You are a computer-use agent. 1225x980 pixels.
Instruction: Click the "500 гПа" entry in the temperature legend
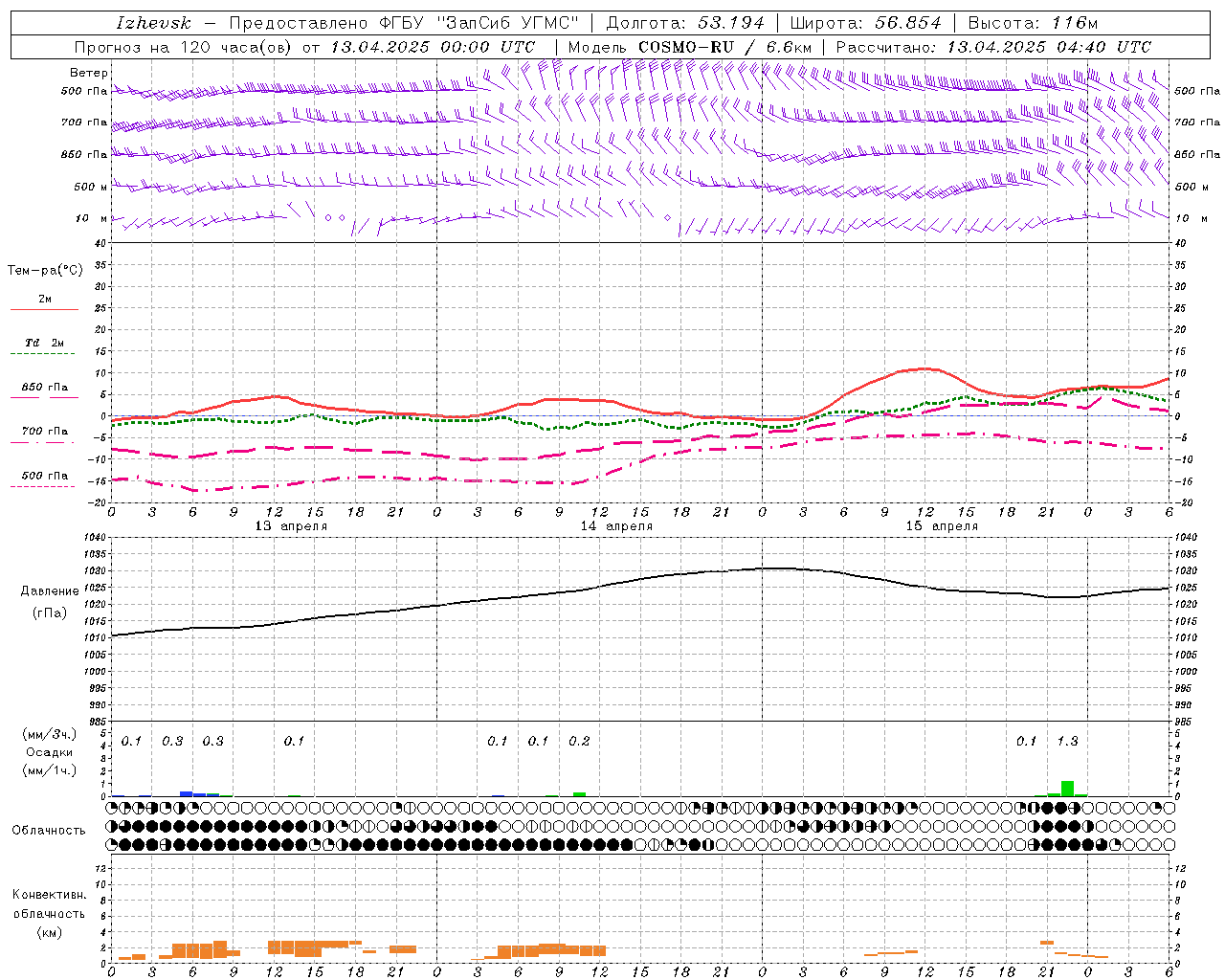tap(44, 476)
